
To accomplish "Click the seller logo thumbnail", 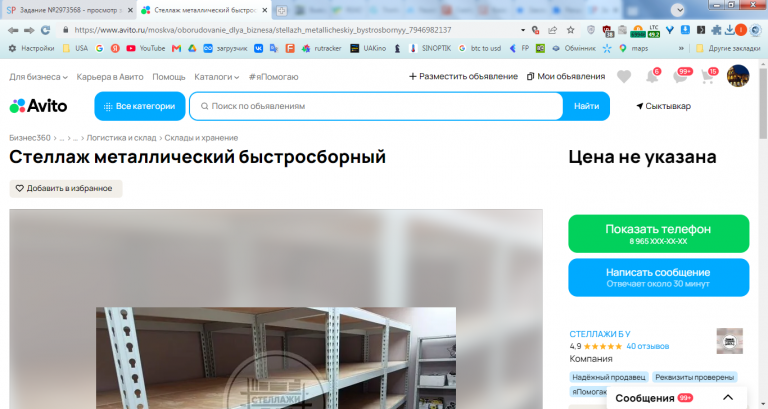I will [729, 341].
